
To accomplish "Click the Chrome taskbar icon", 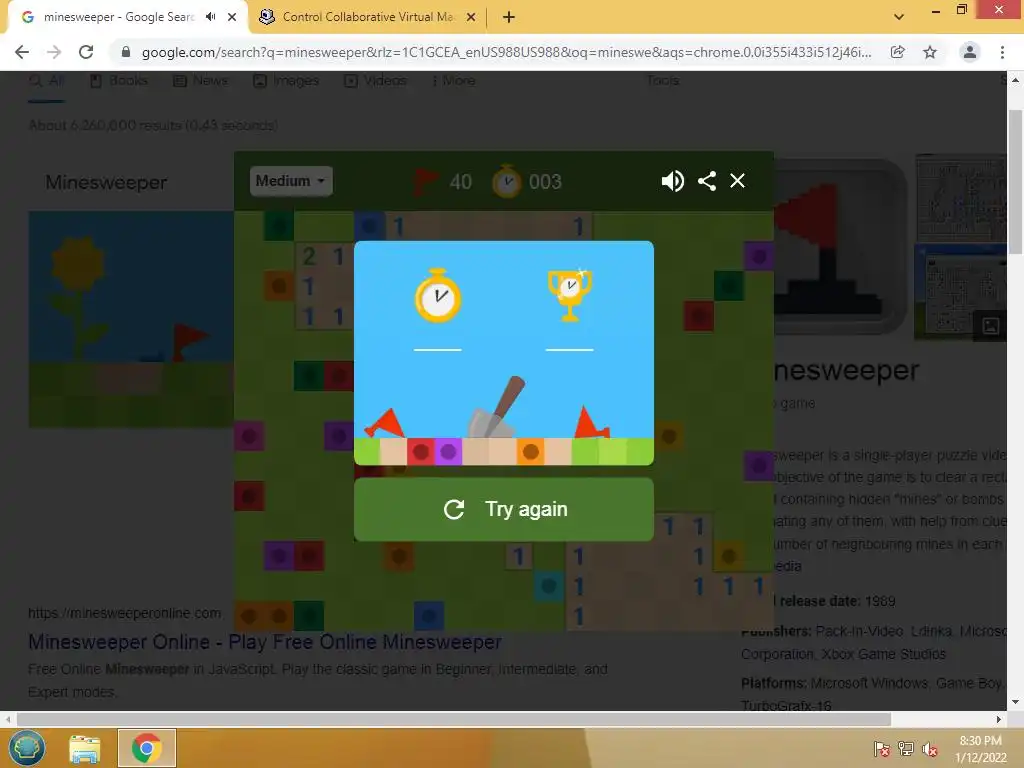I will [146, 748].
